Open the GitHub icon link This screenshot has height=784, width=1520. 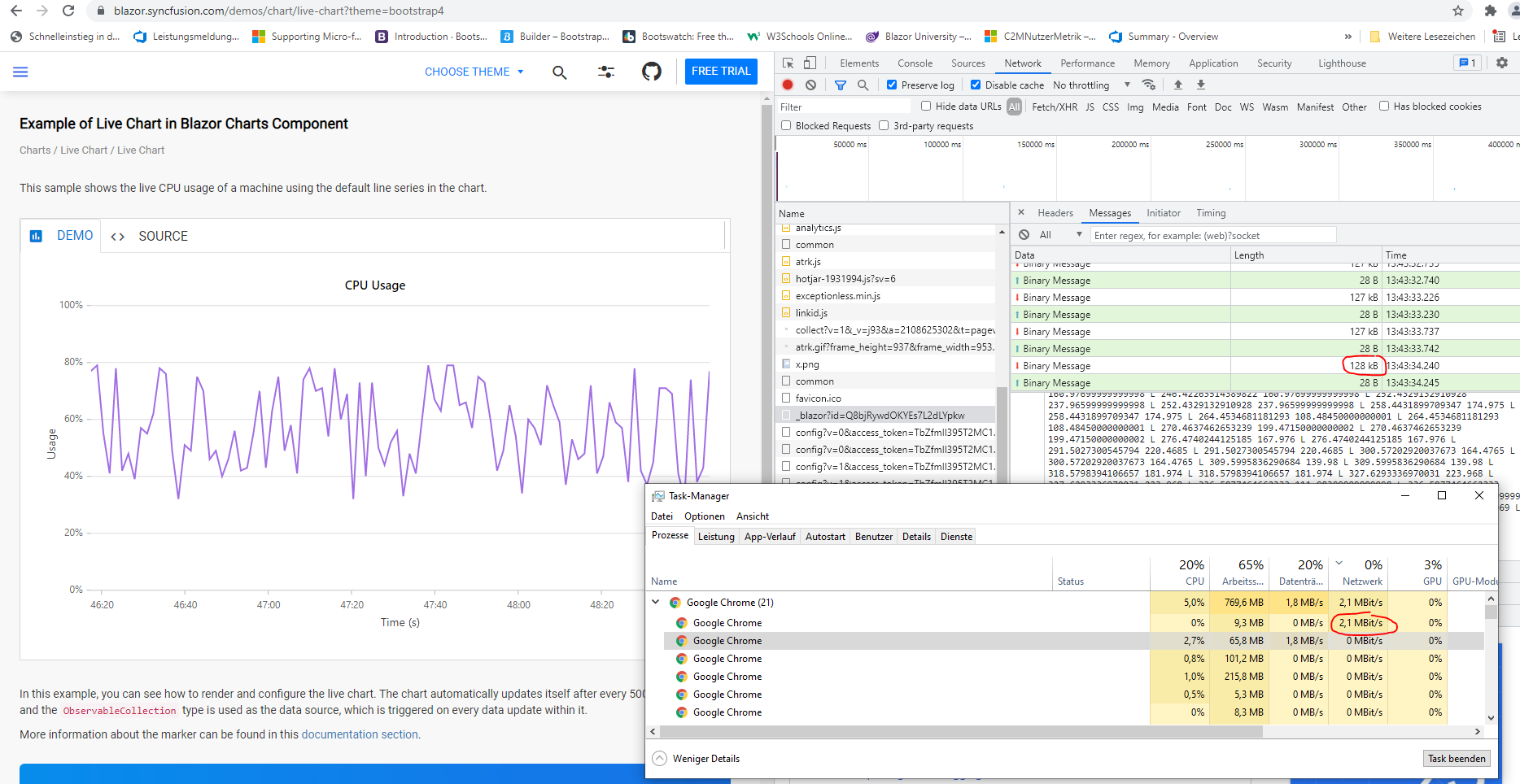(x=652, y=72)
